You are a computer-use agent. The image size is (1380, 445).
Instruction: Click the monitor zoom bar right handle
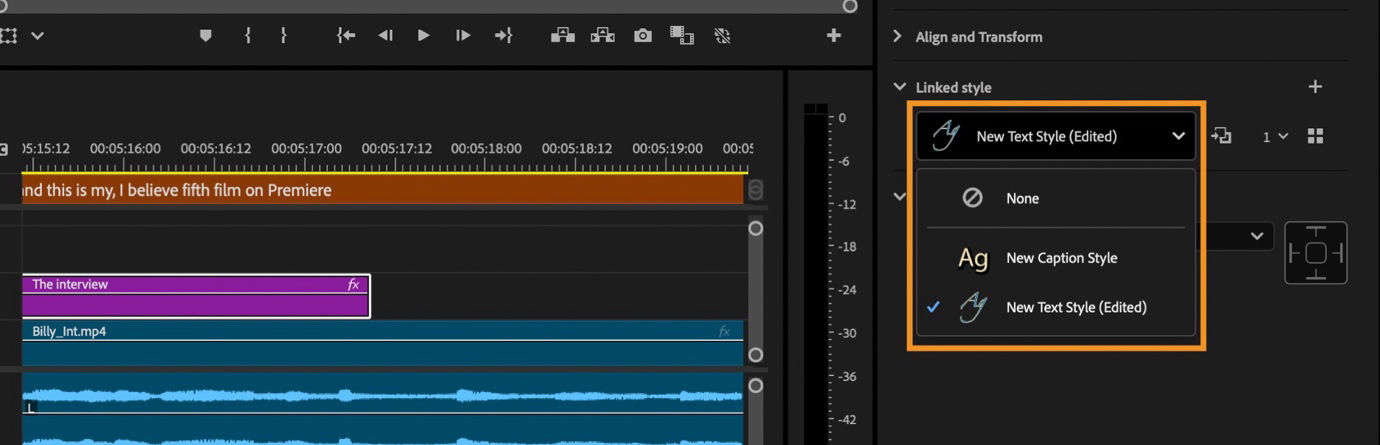point(850,5)
